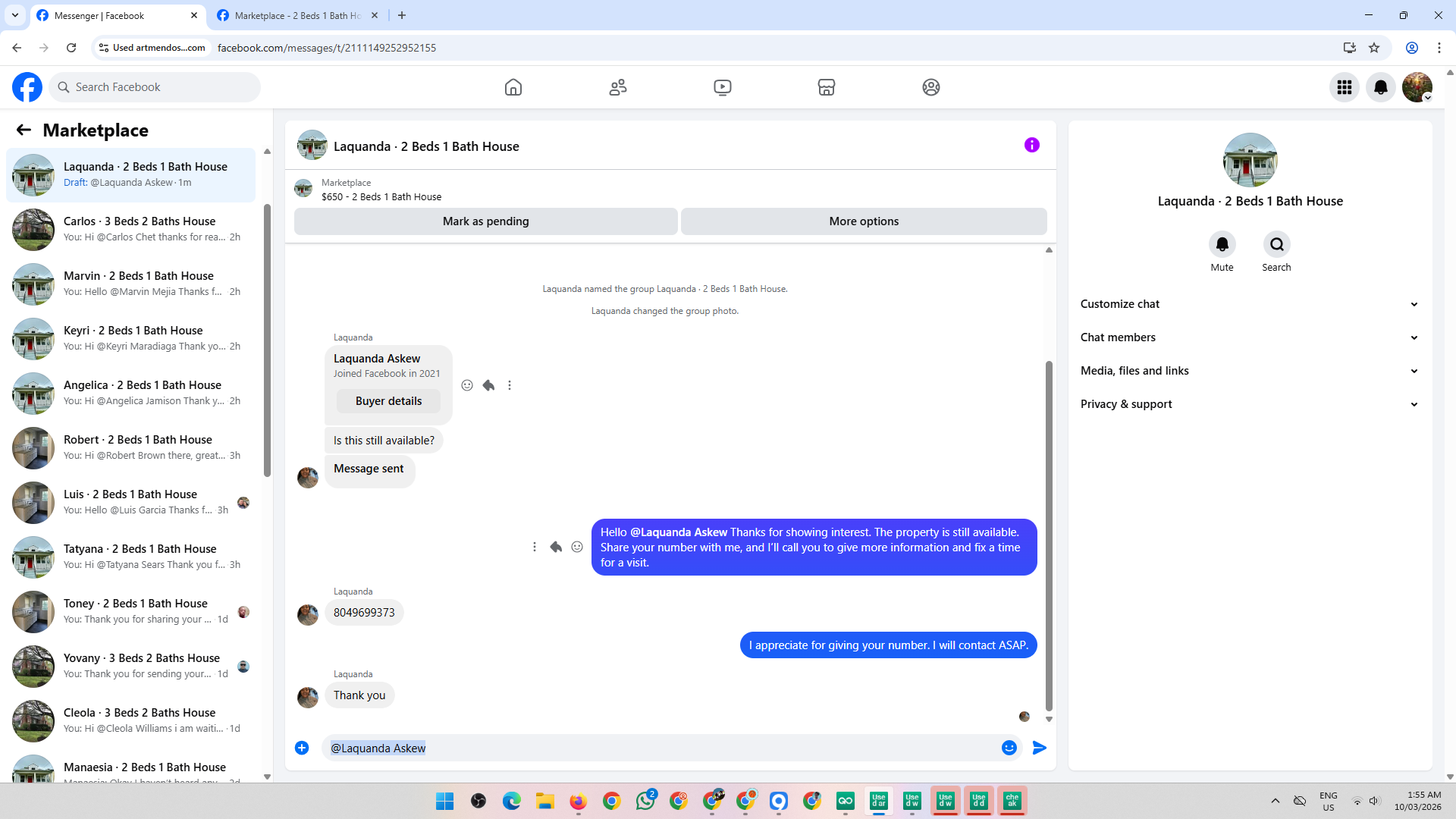Expand the Chat members section
Image resolution: width=1456 pixels, height=819 pixels.
[x=1249, y=337]
